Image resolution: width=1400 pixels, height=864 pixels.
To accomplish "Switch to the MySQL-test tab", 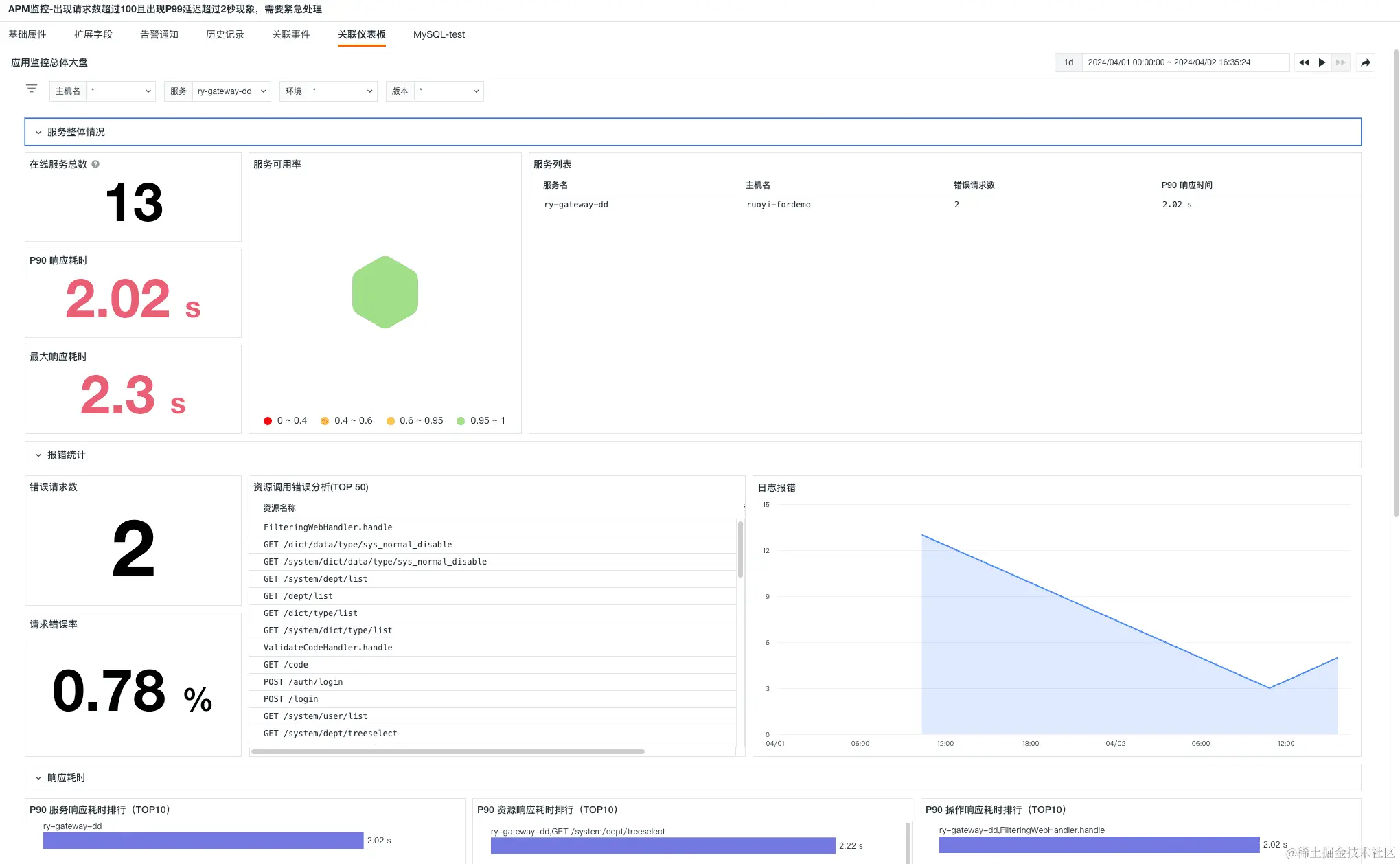I will pyautogui.click(x=439, y=34).
